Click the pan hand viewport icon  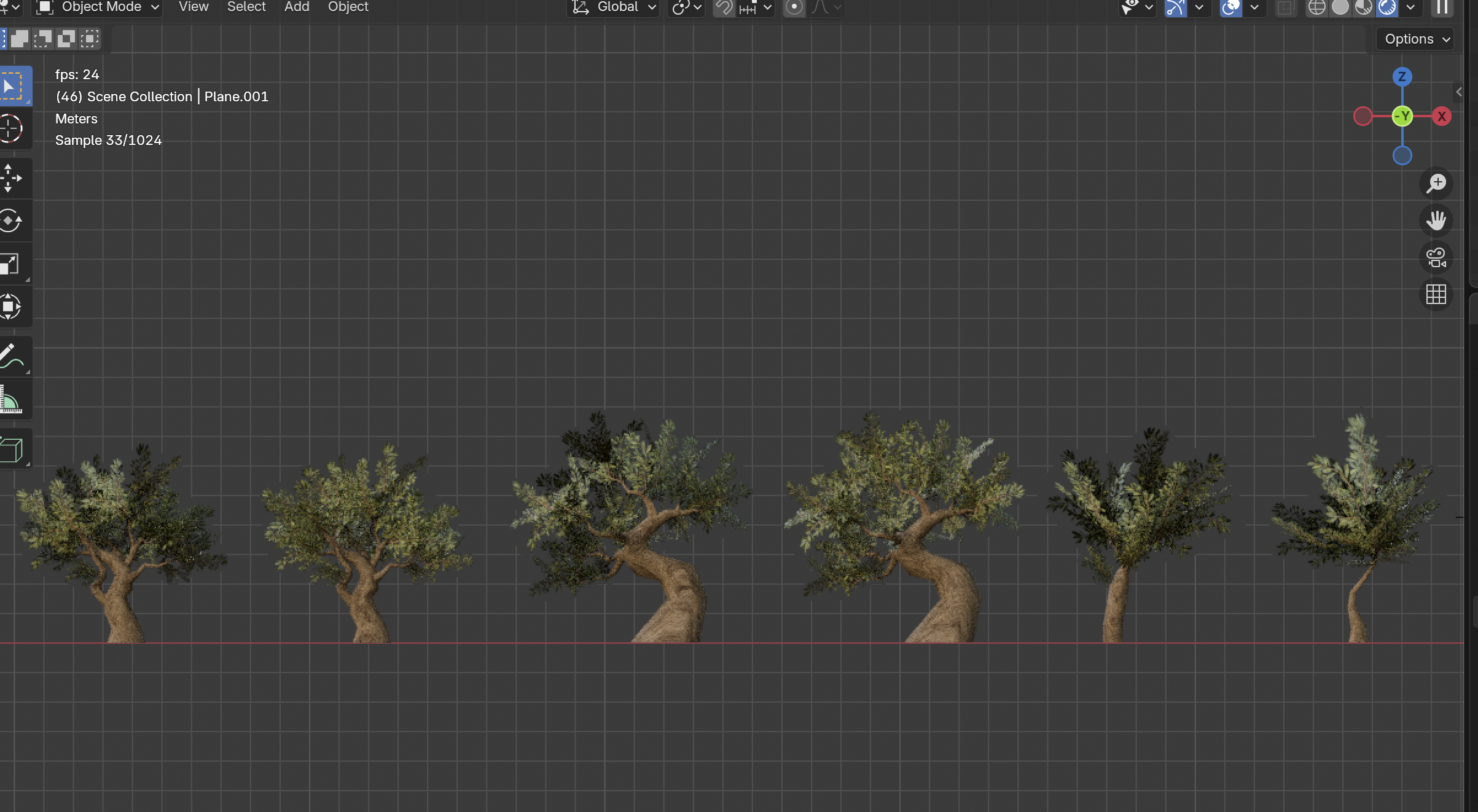click(x=1436, y=221)
